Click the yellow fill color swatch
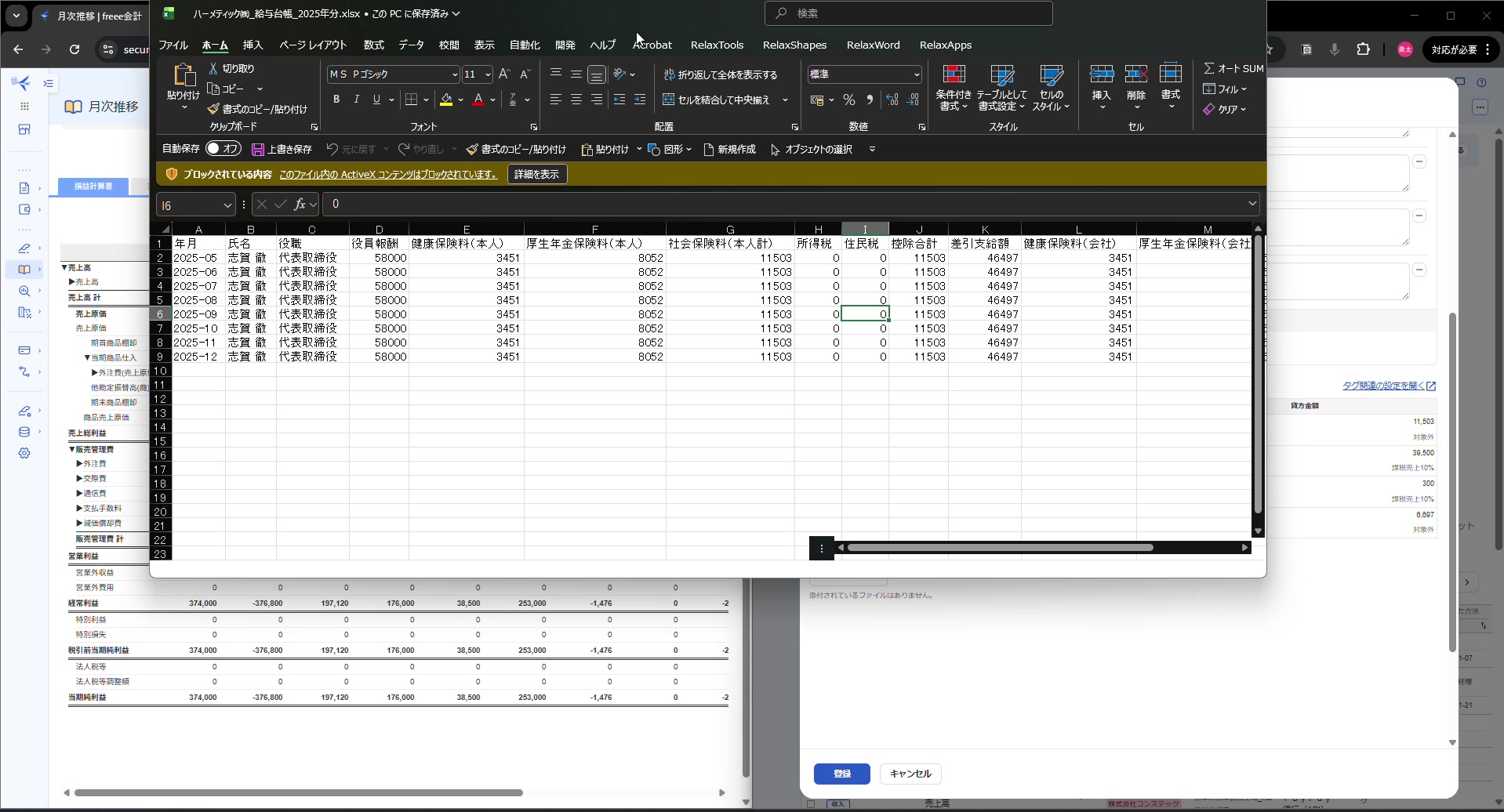 click(x=446, y=100)
